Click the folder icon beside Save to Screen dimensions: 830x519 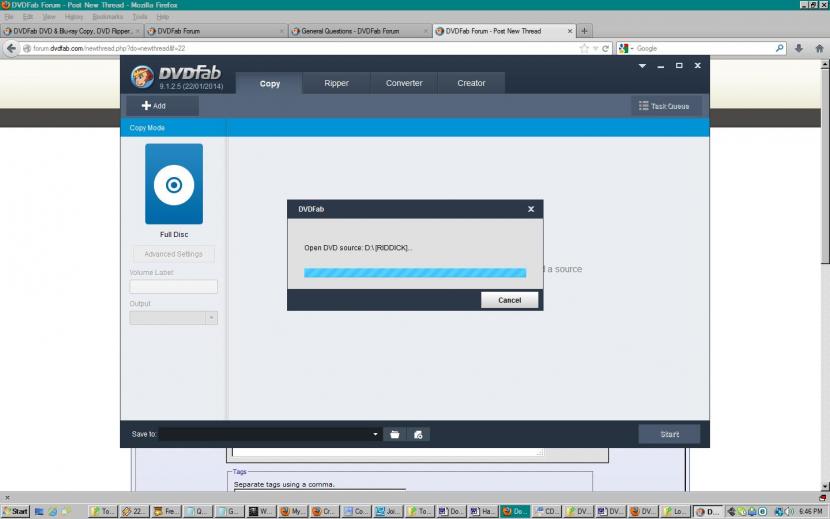tap(395, 434)
